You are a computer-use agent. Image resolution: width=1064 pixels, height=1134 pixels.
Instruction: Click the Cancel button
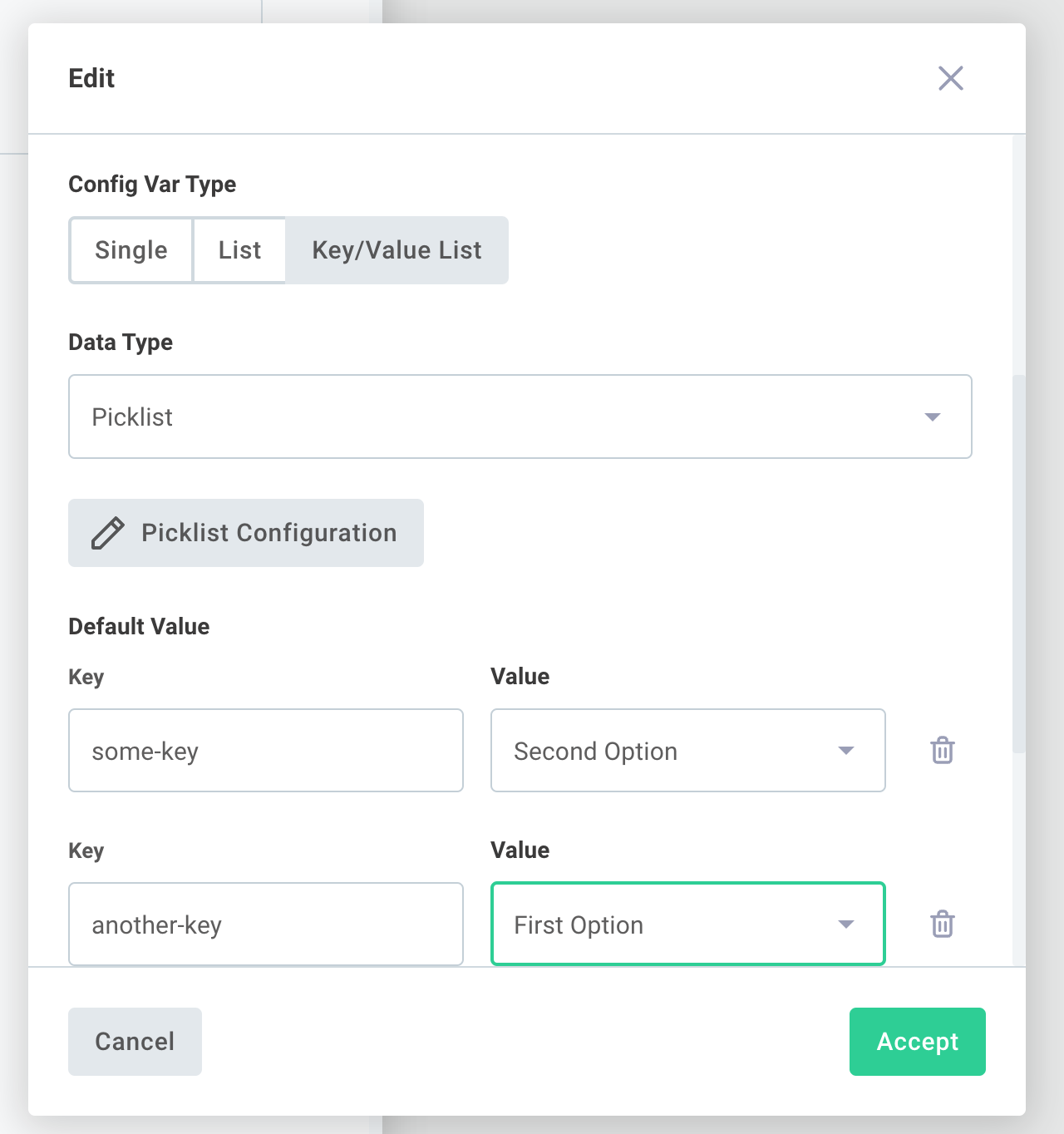point(135,1042)
